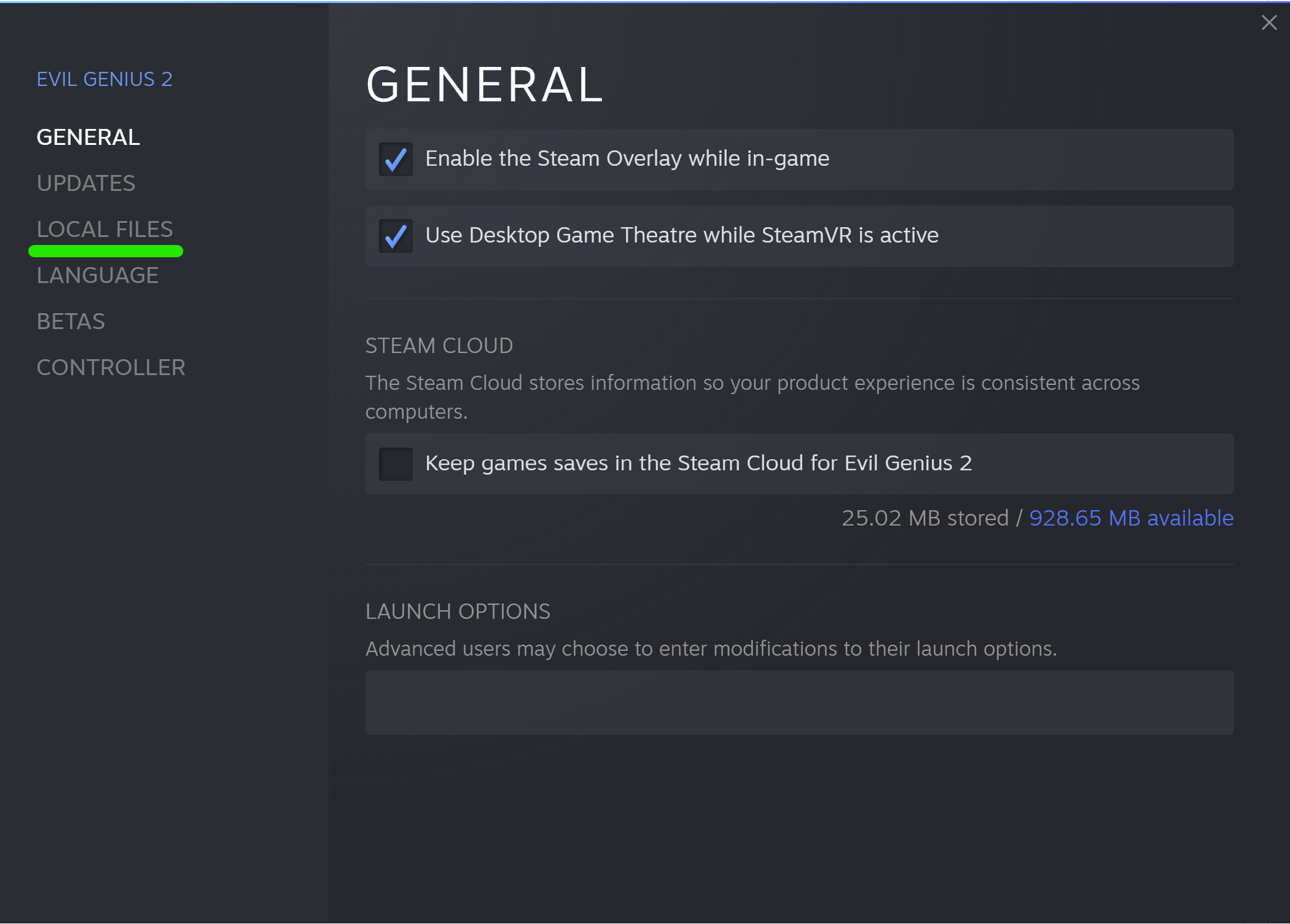Toggle Steam Overlay by clicking its label text

(627, 158)
